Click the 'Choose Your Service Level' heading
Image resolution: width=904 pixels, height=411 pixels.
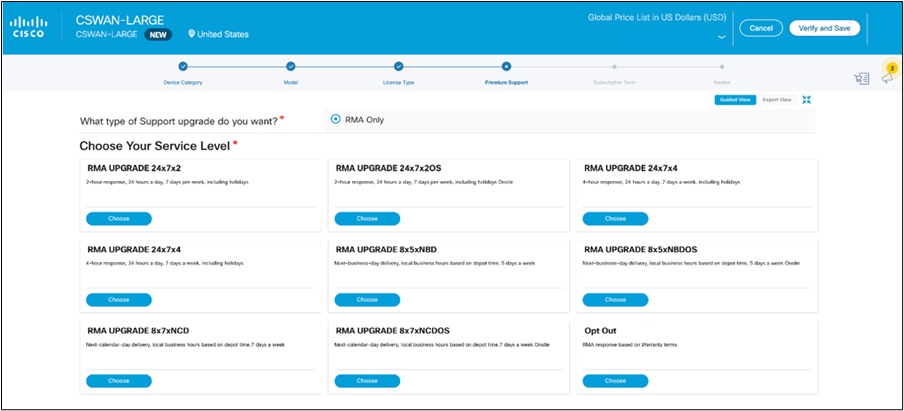pyautogui.click(x=155, y=146)
